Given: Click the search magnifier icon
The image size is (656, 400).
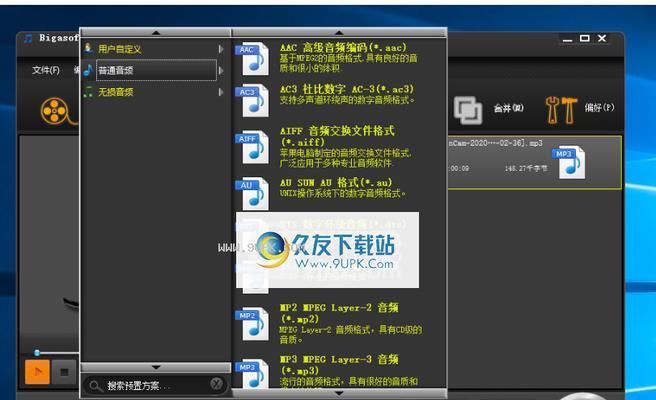Looking at the screenshot, I should pos(95,385).
